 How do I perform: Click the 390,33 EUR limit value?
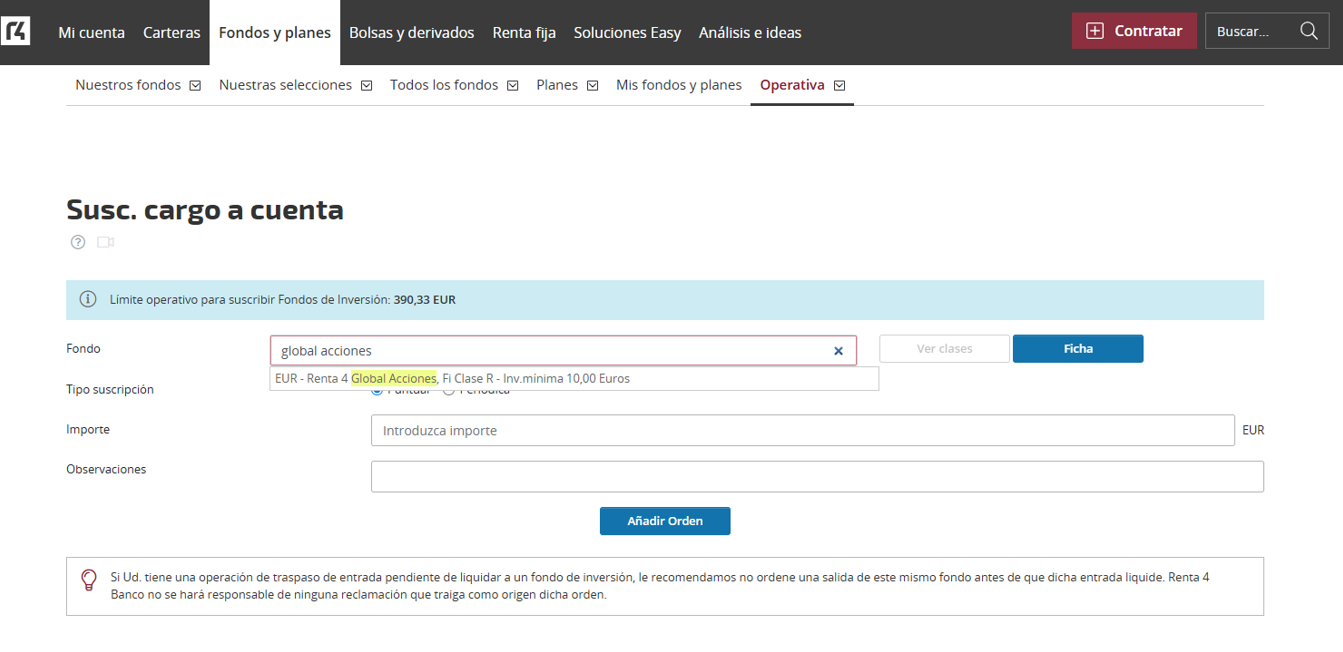coord(424,300)
